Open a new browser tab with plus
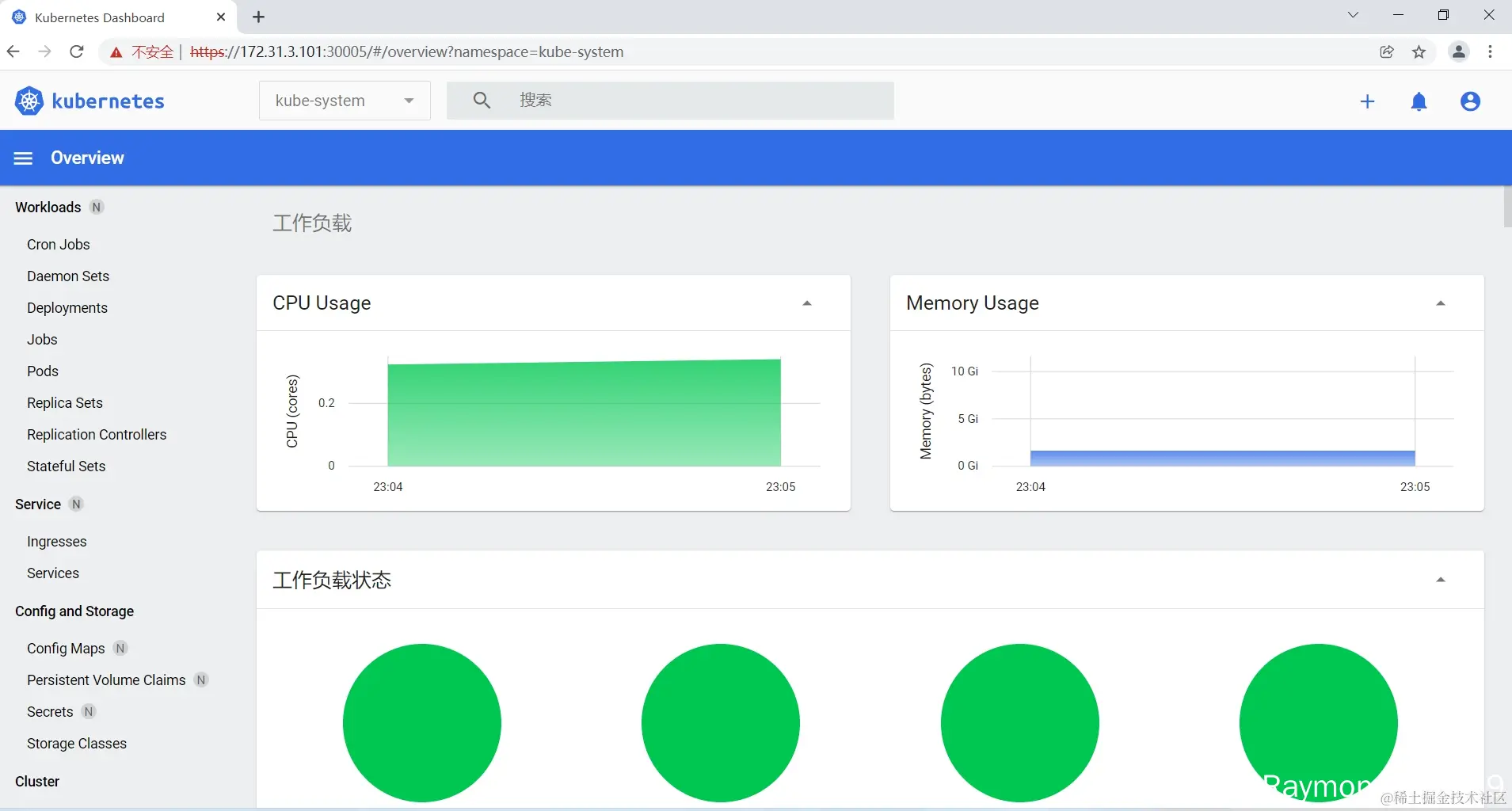This screenshot has height=811, width=1512. tap(258, 17)
